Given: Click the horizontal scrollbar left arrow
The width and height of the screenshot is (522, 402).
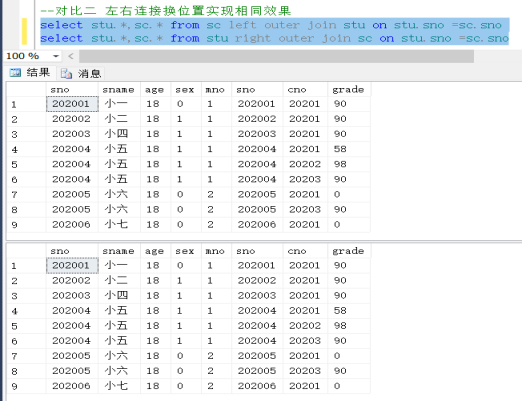Looking at the screenshot, I should point(71,56).
